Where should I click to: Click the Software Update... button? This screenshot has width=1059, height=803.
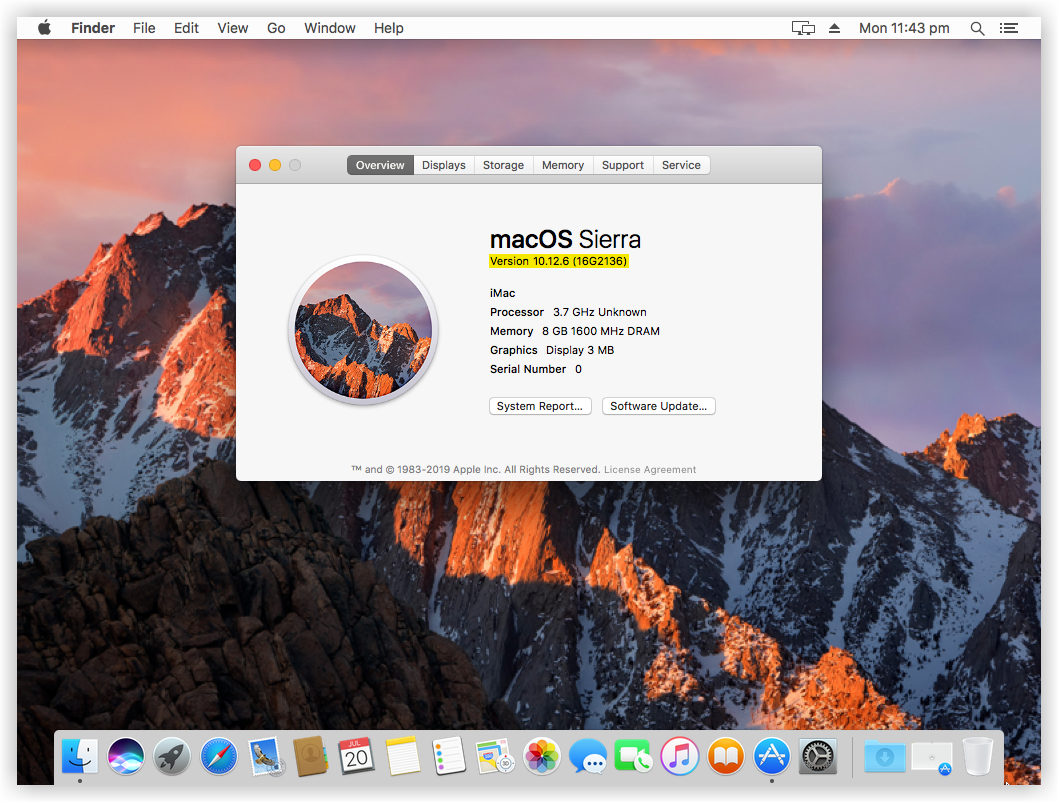point(658,406)
